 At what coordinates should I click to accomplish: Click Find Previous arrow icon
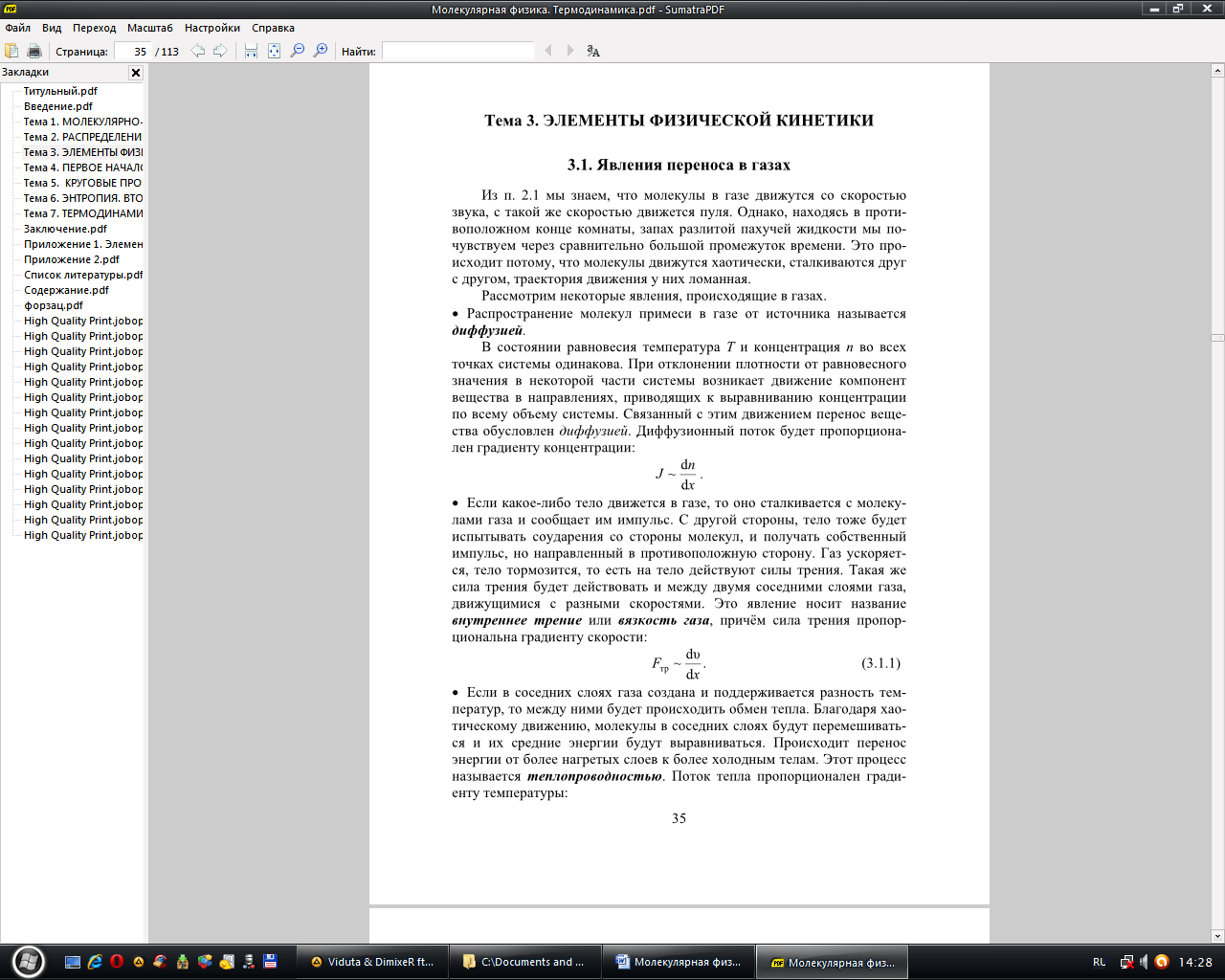[548, 51]
